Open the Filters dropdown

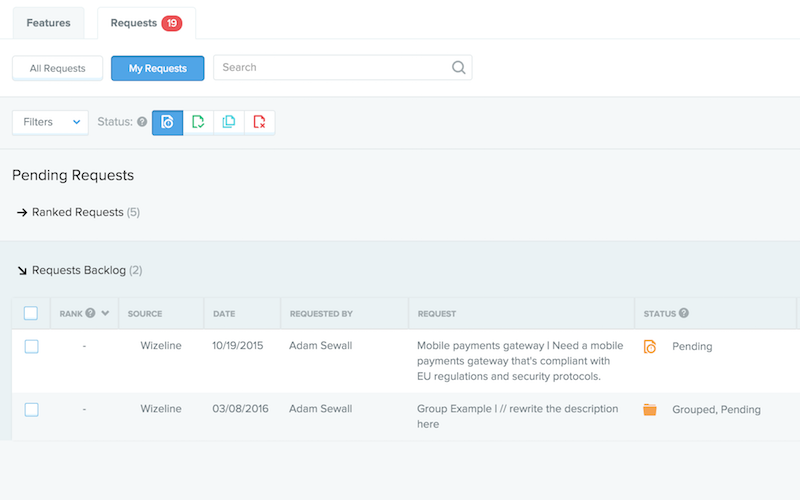[x=50, y=122]
